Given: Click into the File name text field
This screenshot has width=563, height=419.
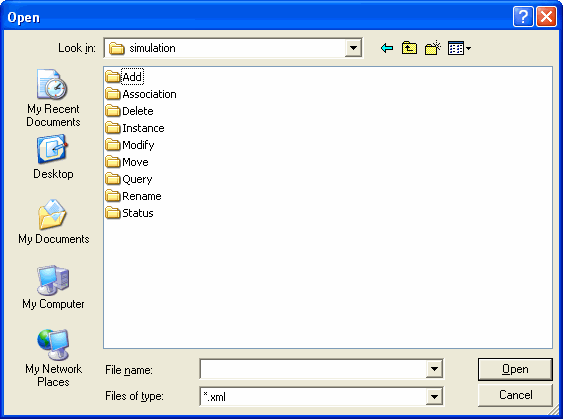Looking at the screenshot, I should (x=313, y=369).
